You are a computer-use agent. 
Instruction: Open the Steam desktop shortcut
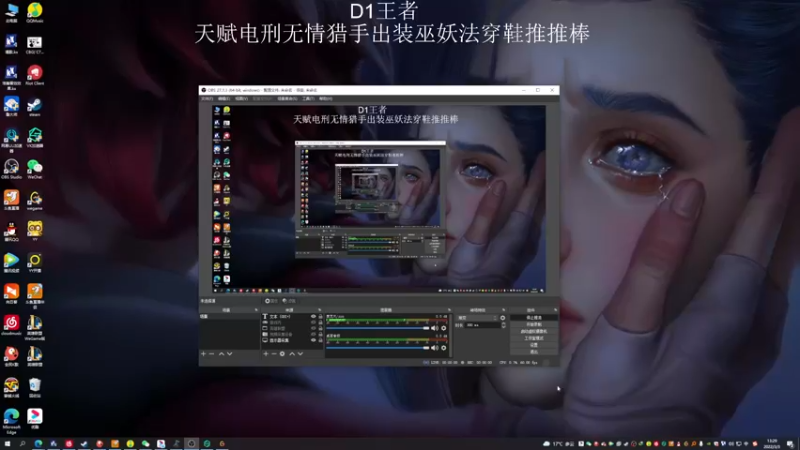tap(35, 107)
